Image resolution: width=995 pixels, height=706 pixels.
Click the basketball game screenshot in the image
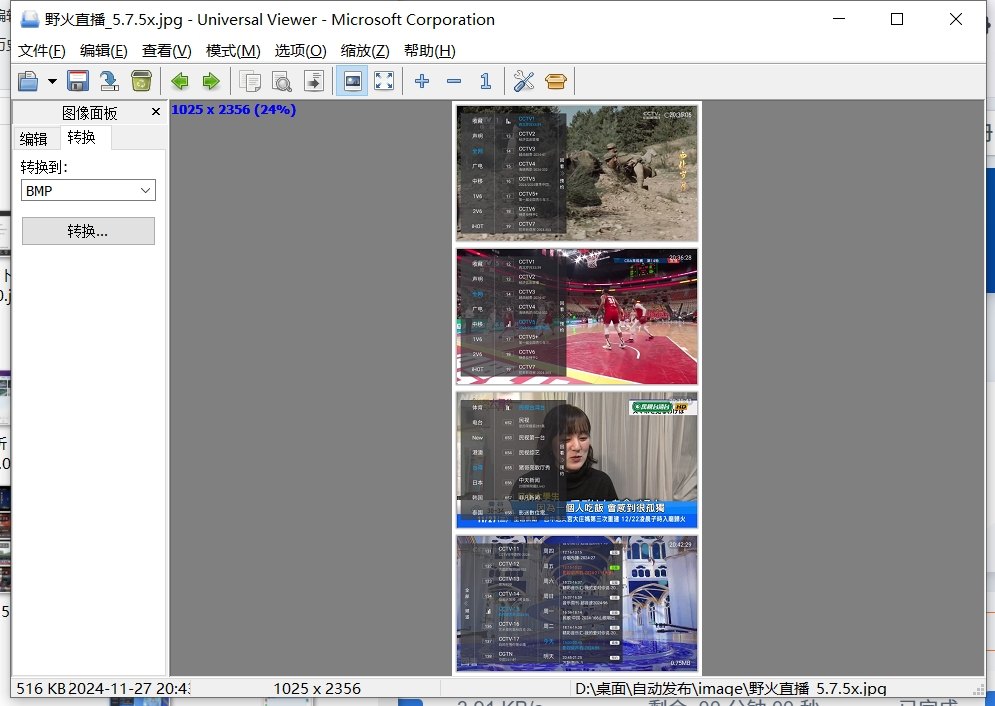pos(577,317)
